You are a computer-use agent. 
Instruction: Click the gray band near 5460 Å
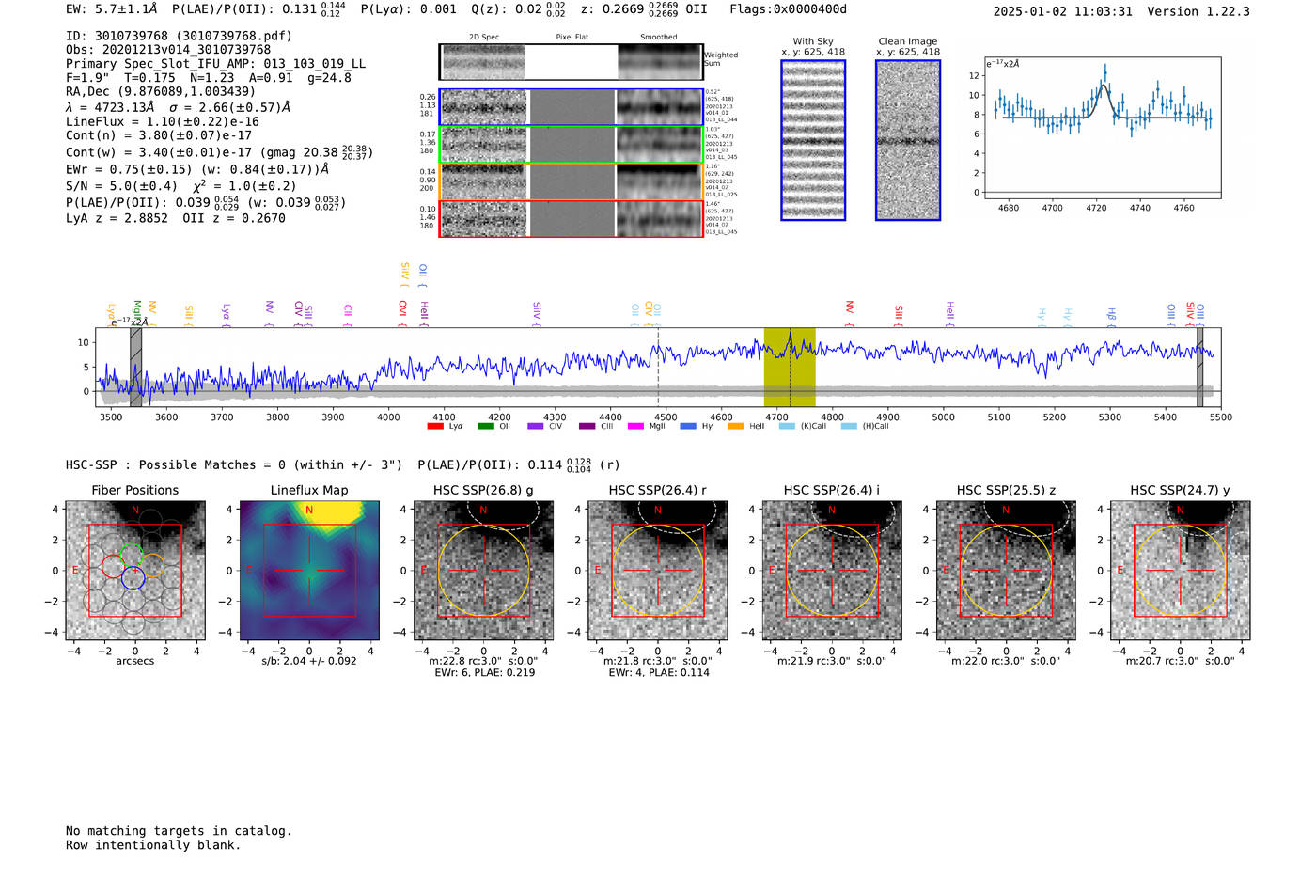(x=1199, y=368)
